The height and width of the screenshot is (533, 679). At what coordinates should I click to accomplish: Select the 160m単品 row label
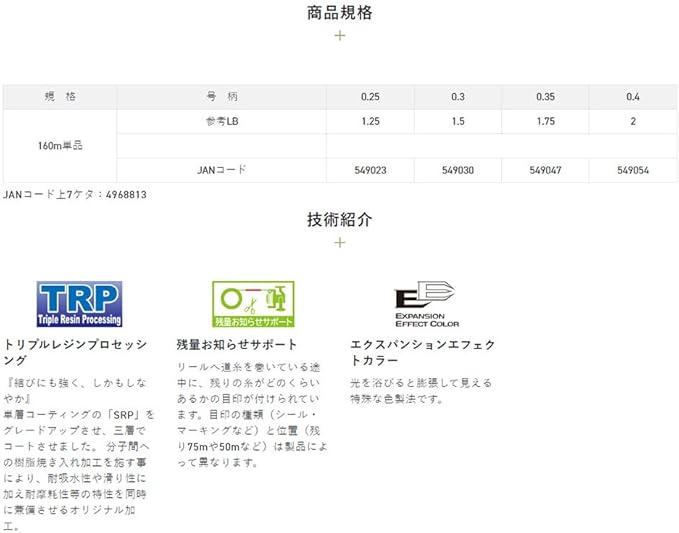coord(60,145)
